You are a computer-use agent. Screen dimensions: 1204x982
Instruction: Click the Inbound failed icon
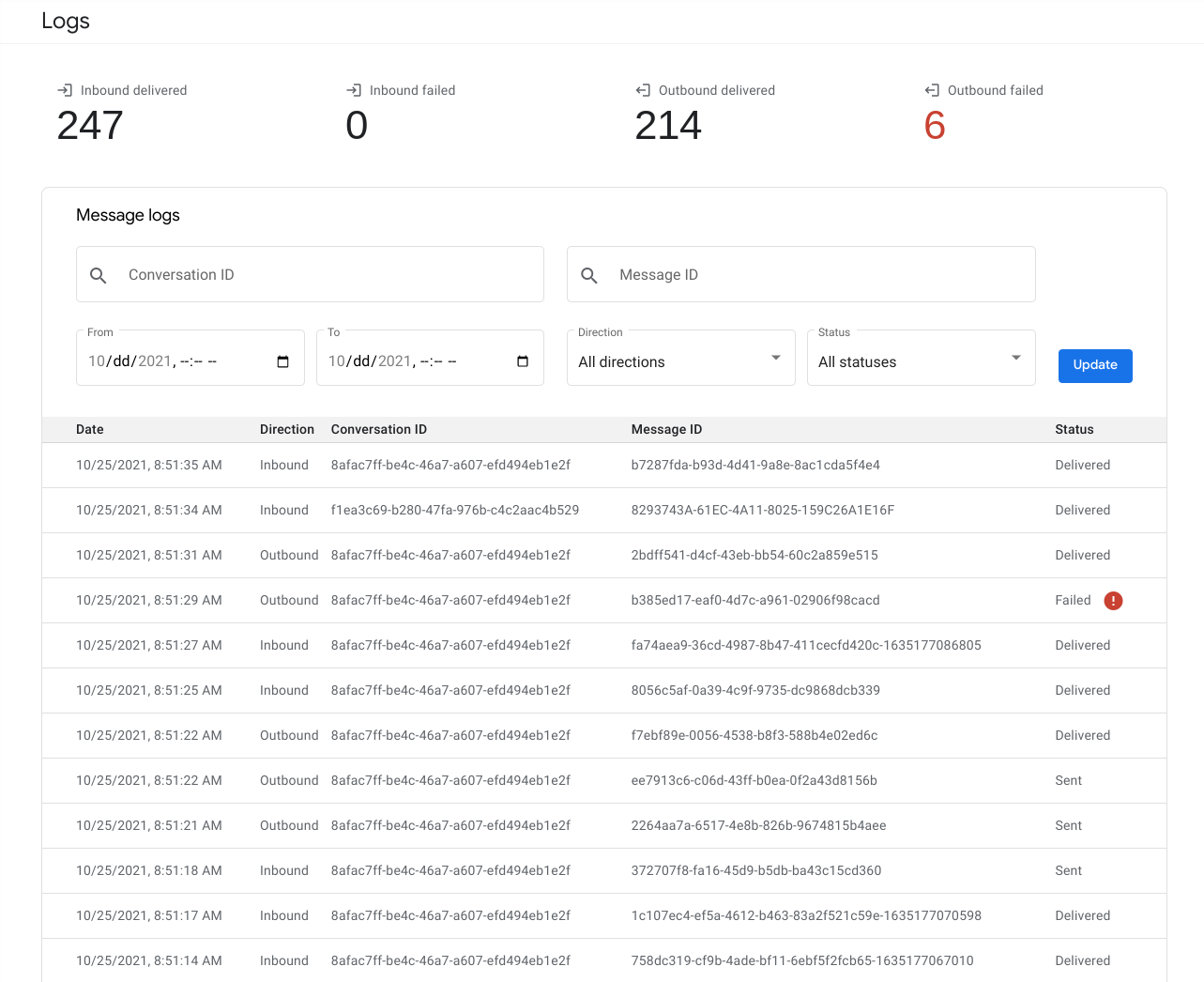(x=354, y=90)
